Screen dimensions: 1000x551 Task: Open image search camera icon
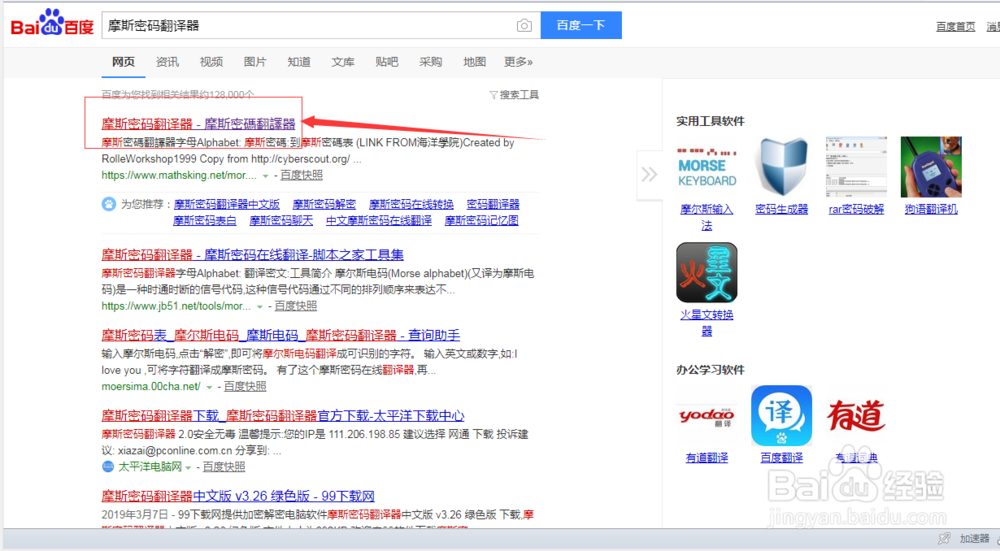(524, 26)
